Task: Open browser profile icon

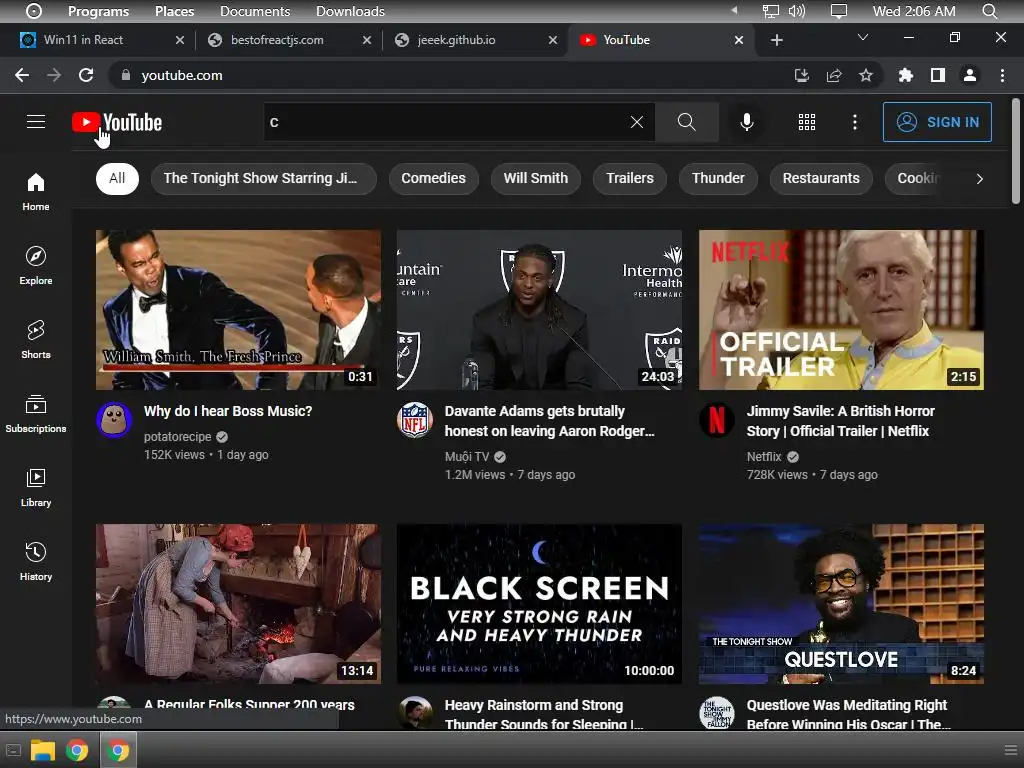Action: [x=970, y=76]
